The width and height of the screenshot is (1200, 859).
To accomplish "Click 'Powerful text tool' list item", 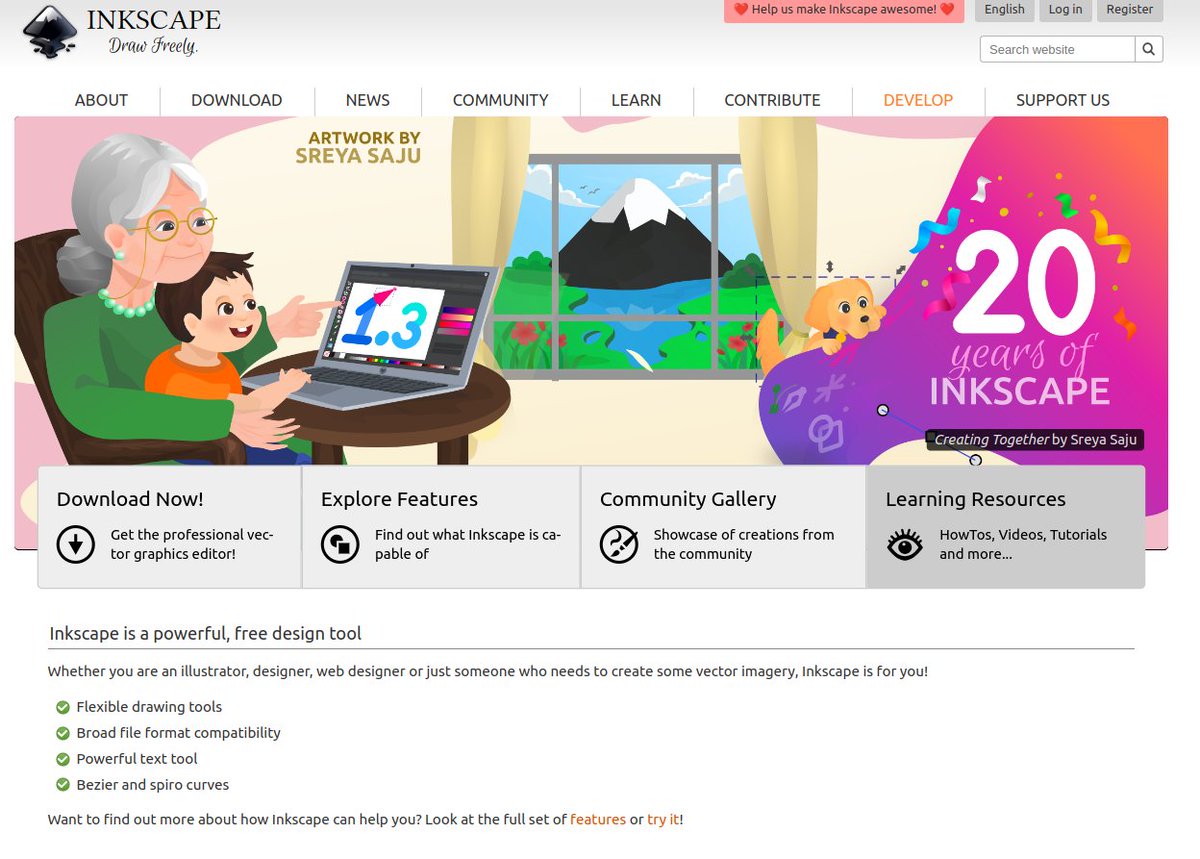I will [137, 759].
